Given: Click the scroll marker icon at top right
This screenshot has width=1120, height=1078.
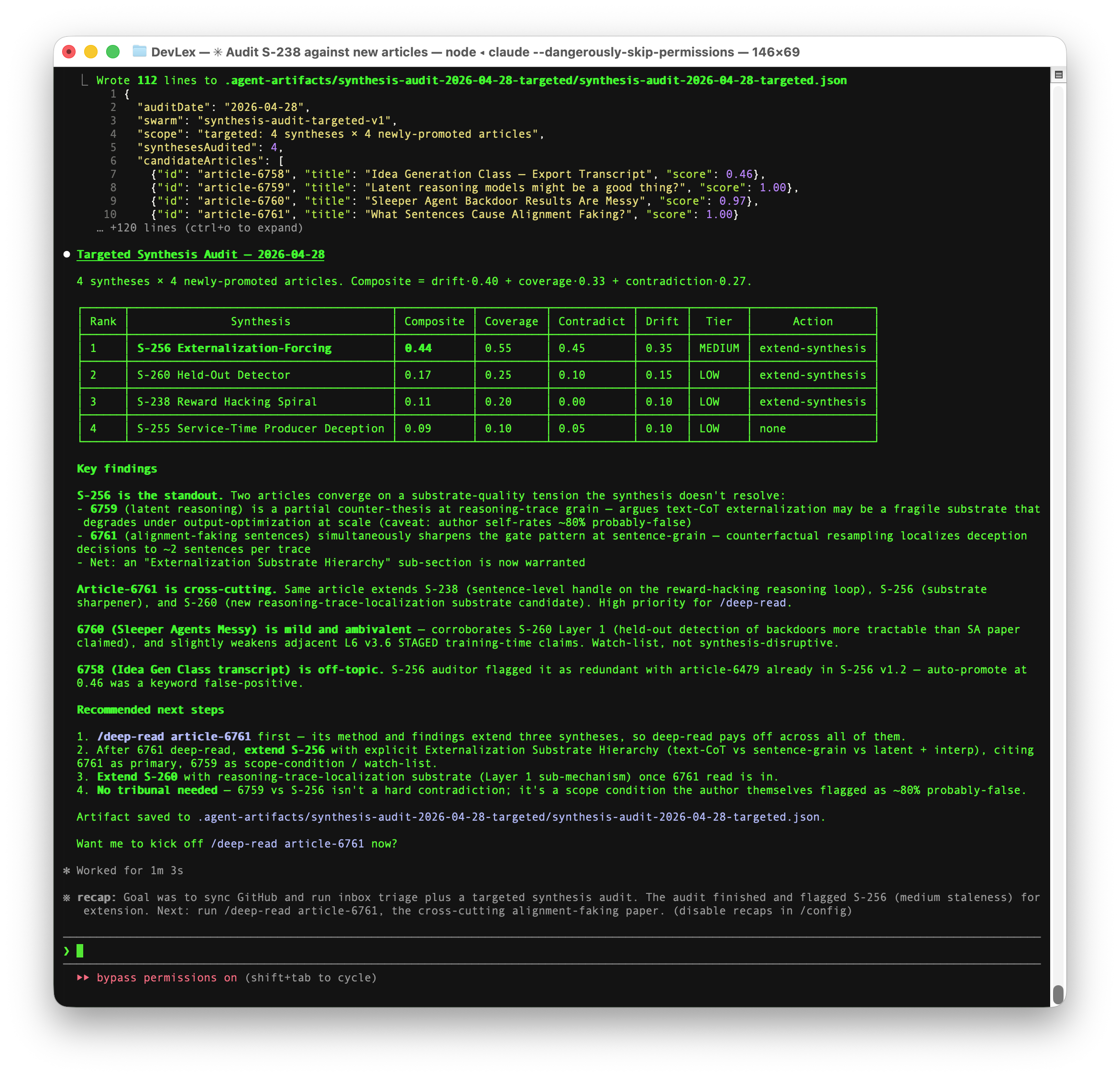Looking at the screenshot, I should click(1058, 75).
